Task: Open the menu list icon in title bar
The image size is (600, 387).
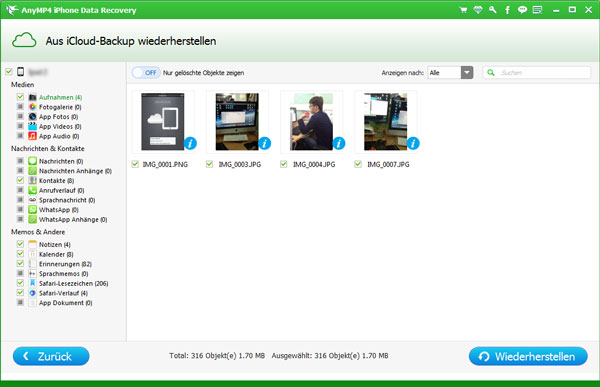Action: click(x=538, y=10)
